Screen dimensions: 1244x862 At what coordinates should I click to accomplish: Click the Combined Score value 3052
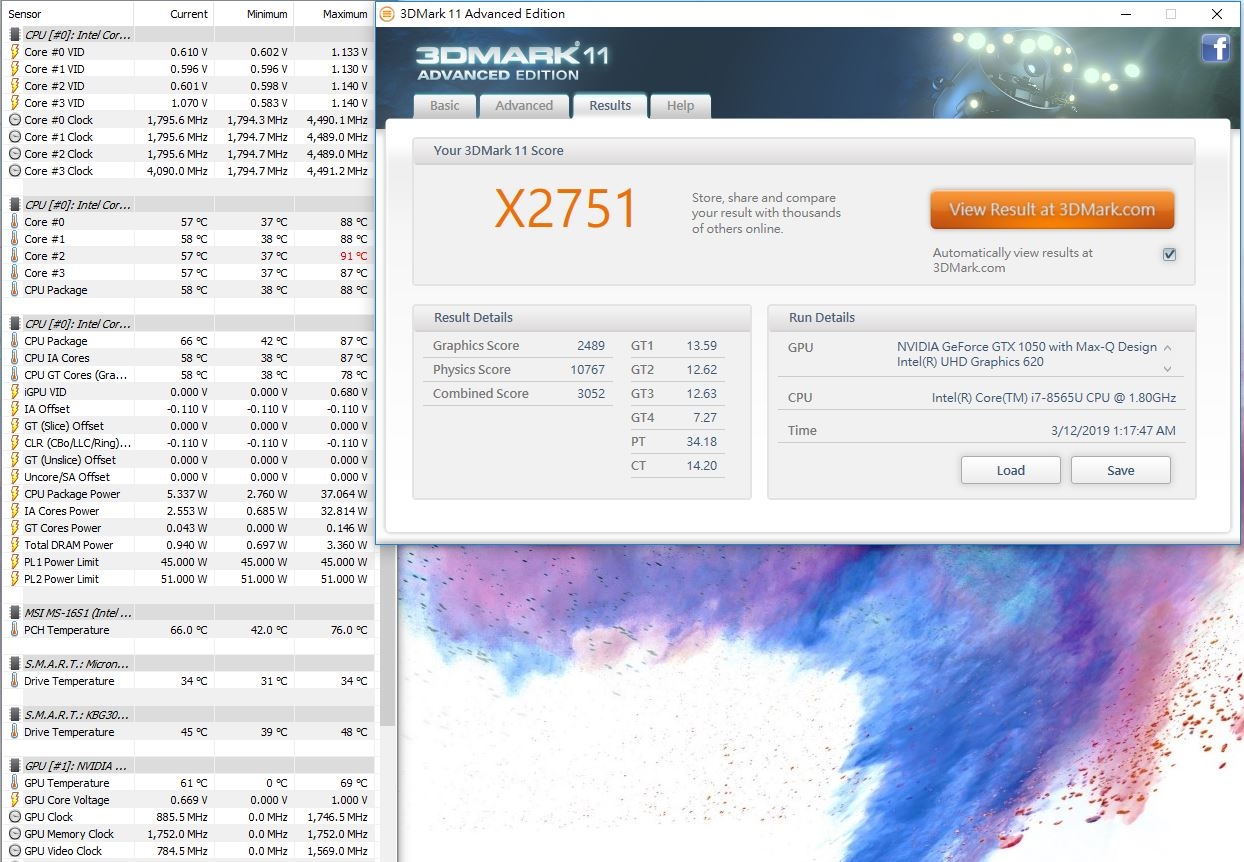[591, 394]
